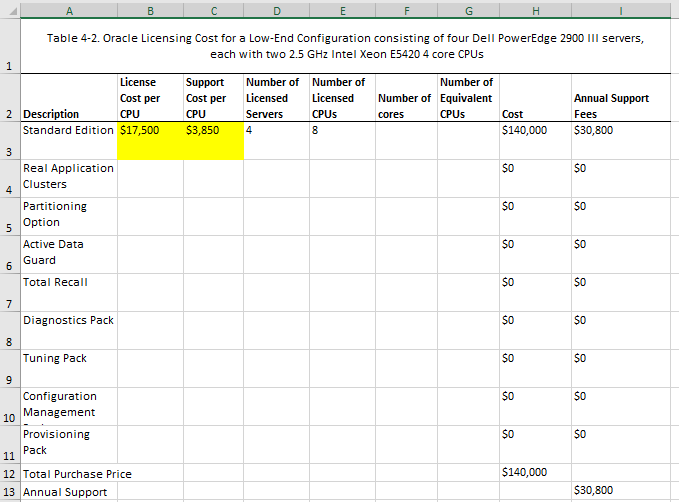
Task: Select column I header
Action: [621, 11]
